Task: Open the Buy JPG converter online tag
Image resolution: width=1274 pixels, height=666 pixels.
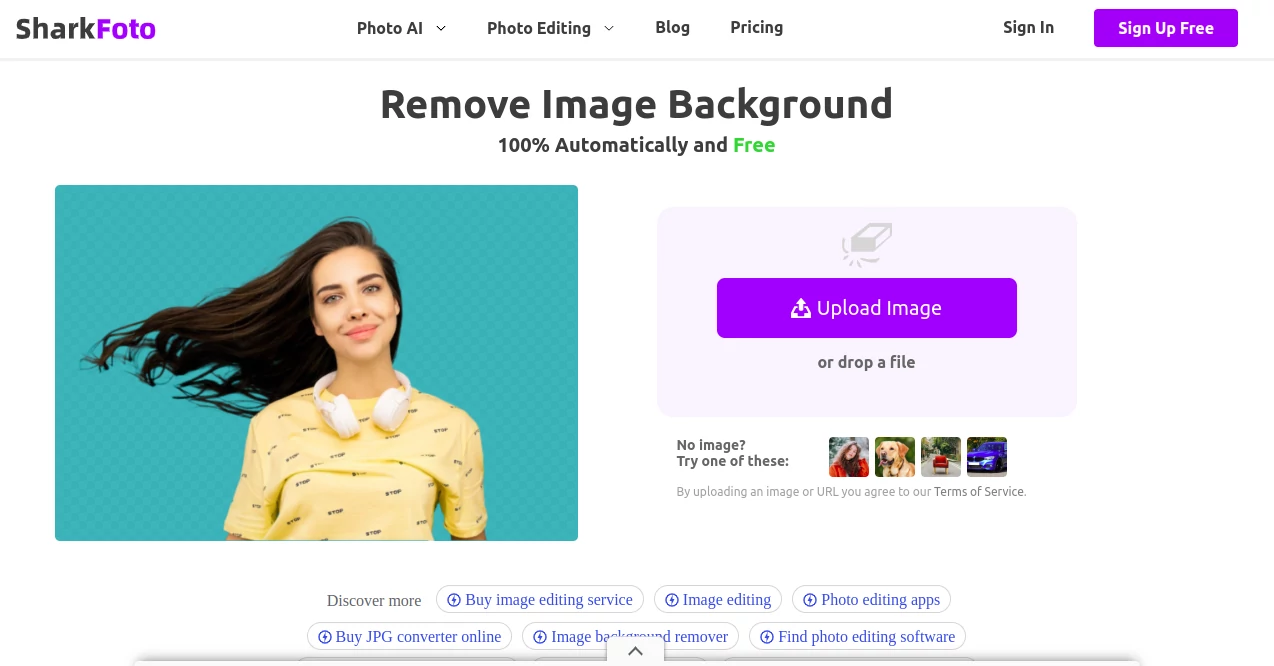Action: tap(409, 636)
